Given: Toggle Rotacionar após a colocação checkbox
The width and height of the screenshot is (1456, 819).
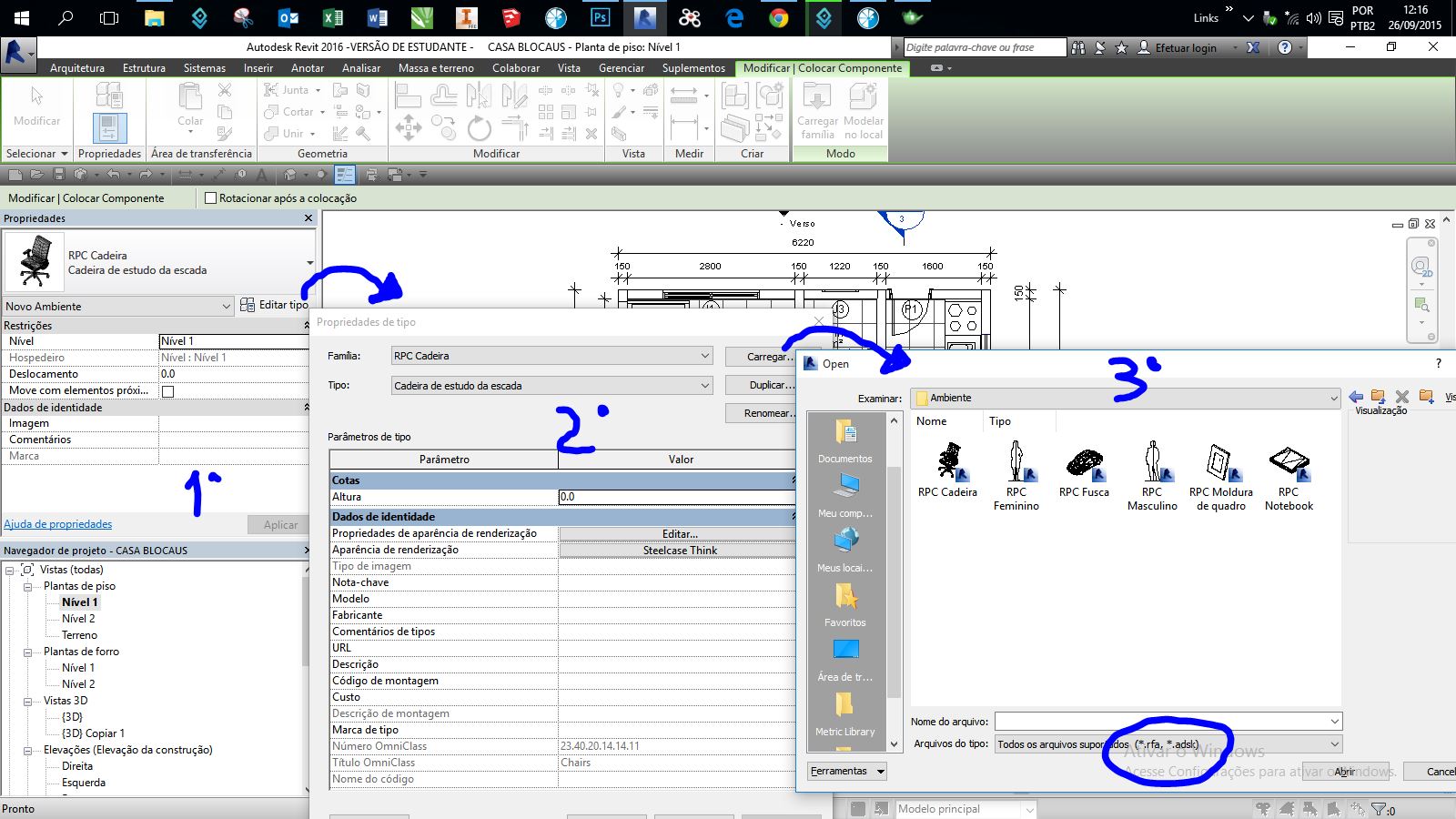Looking at the screenshot, I should 211,198.
